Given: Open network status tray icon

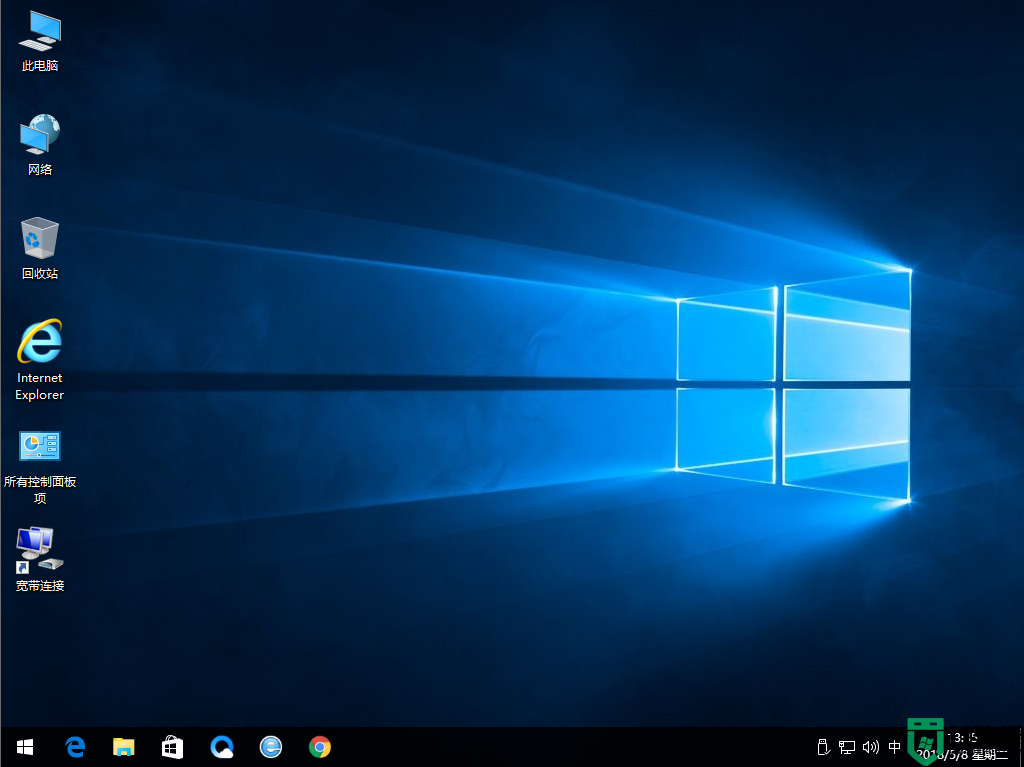Looking at the screenshot, I should 847,747.
